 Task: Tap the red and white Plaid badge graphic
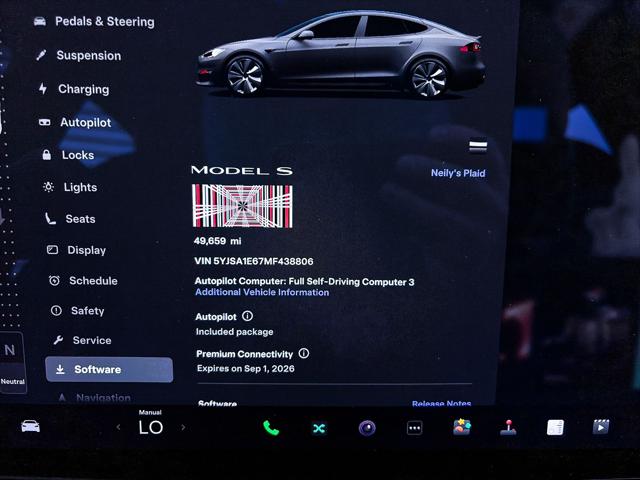click(242, 206)
